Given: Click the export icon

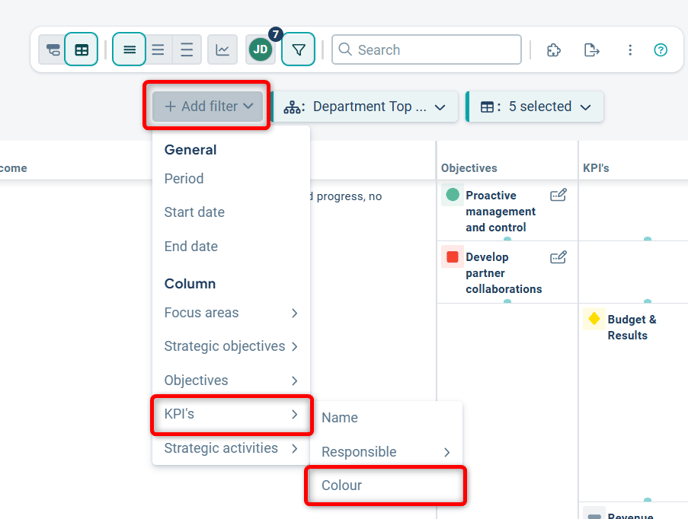Looking at the screenshot, I should click(x=591, y=50).
